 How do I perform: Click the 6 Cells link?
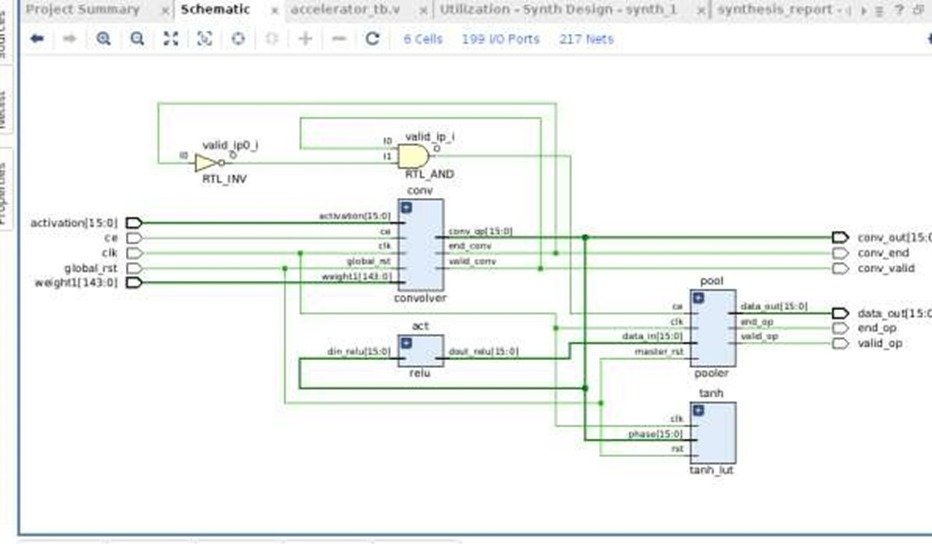pyautogui.click(x=423, y=39)
